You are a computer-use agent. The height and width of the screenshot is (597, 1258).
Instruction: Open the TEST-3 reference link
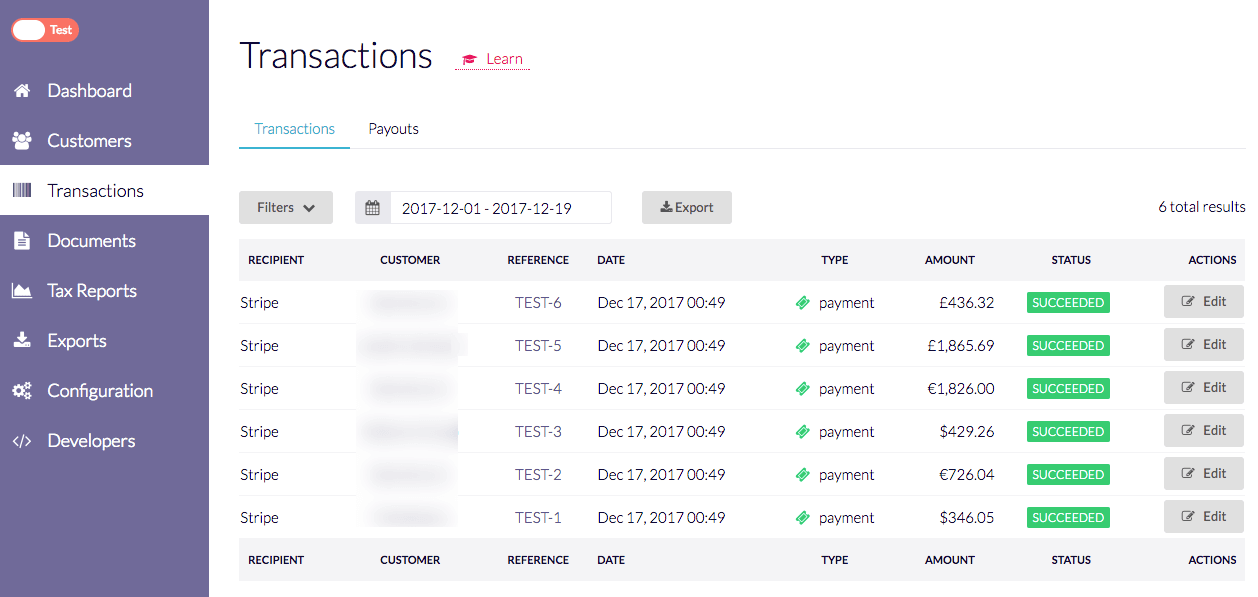click(x=538, y=432)
